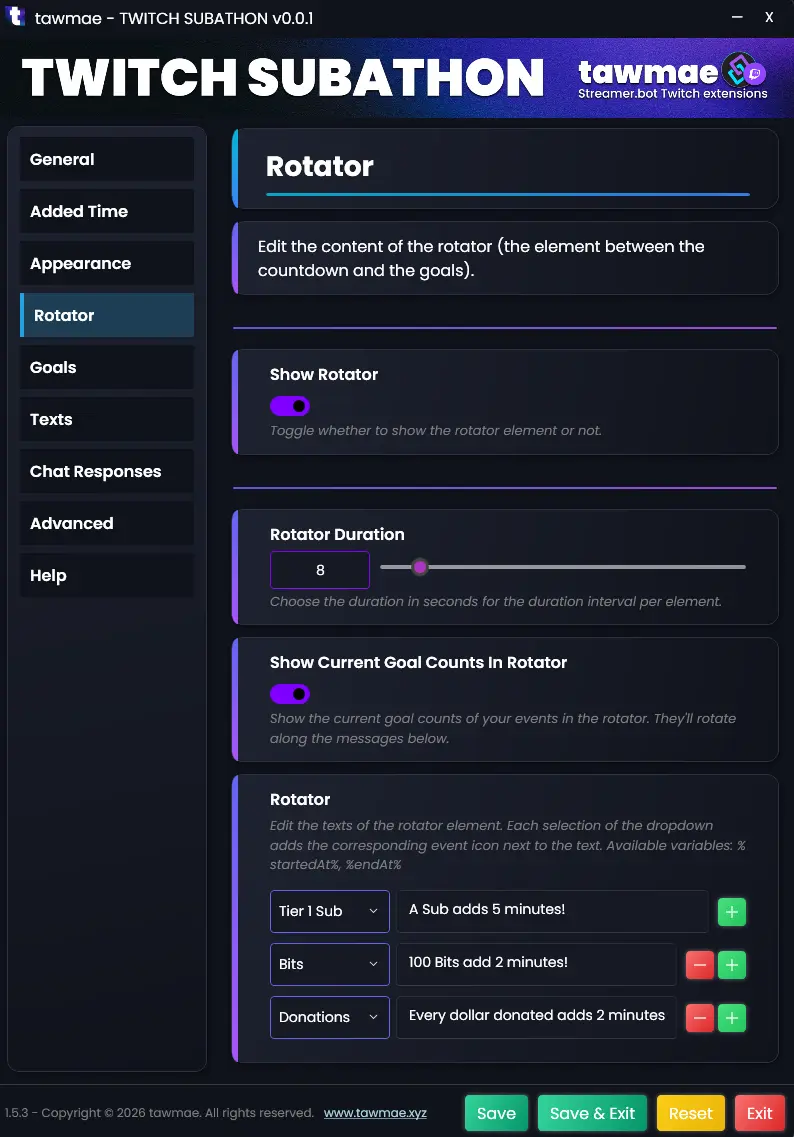
Task: Open the Chat Responses section
Action: 107,471
